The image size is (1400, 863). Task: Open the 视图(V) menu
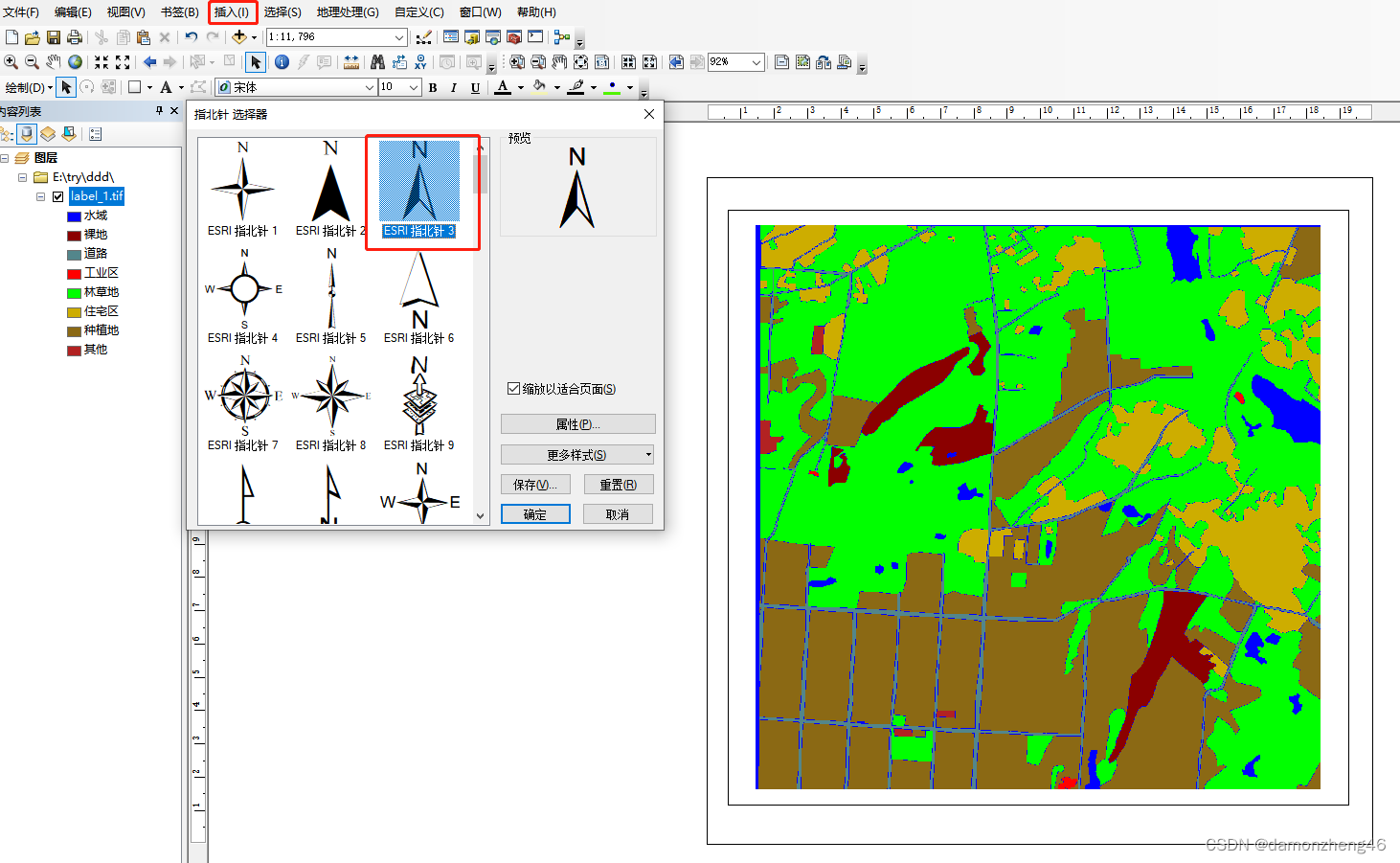coord(125,11)
